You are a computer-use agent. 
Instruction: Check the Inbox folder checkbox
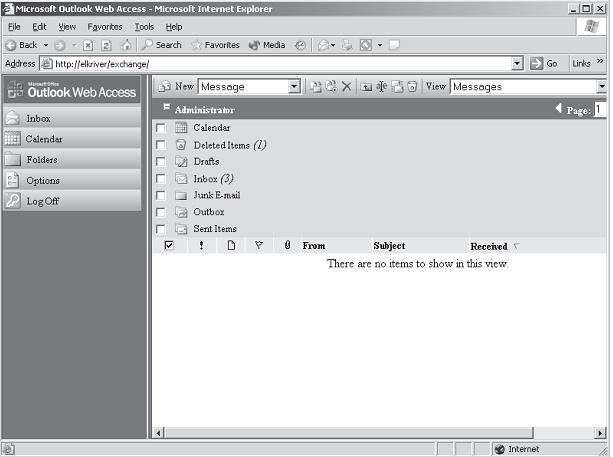[160, 179]
